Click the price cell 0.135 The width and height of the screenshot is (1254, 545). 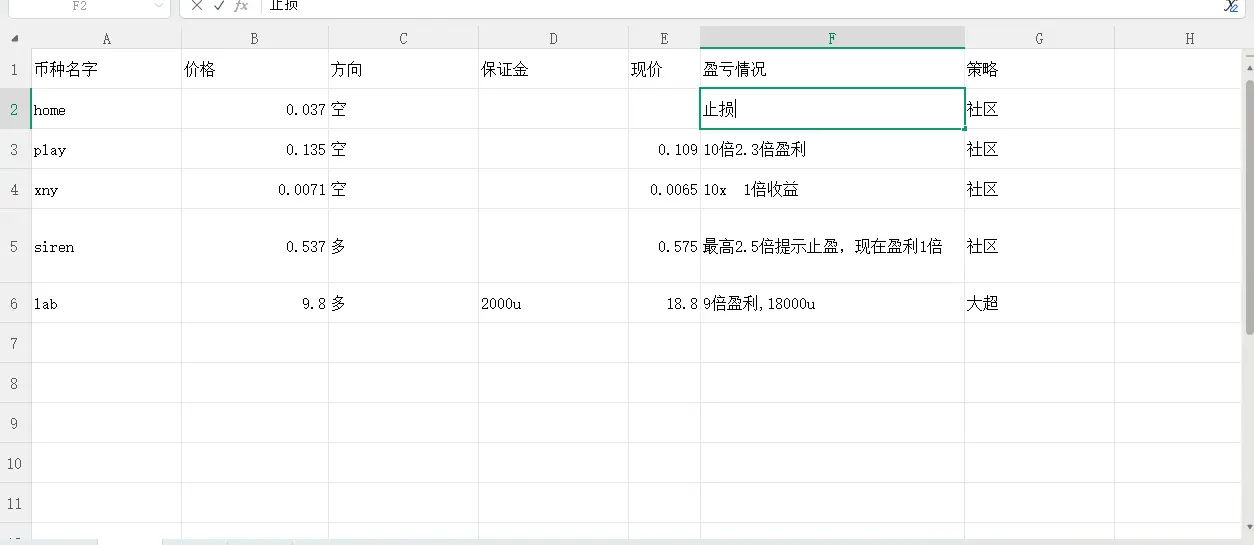255,149
